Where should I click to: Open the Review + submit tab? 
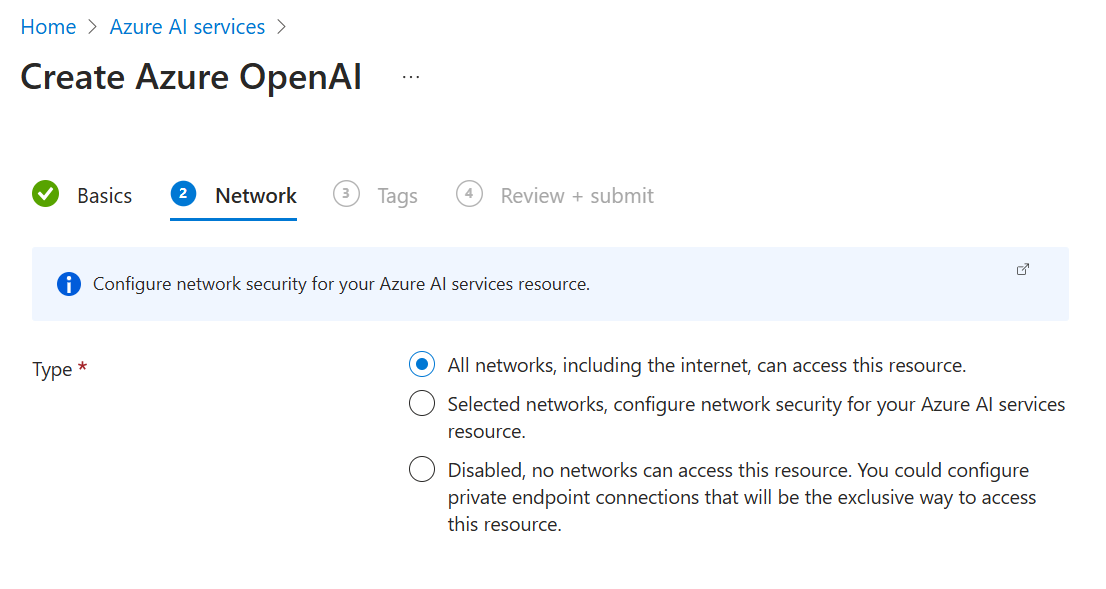(577, 195)
